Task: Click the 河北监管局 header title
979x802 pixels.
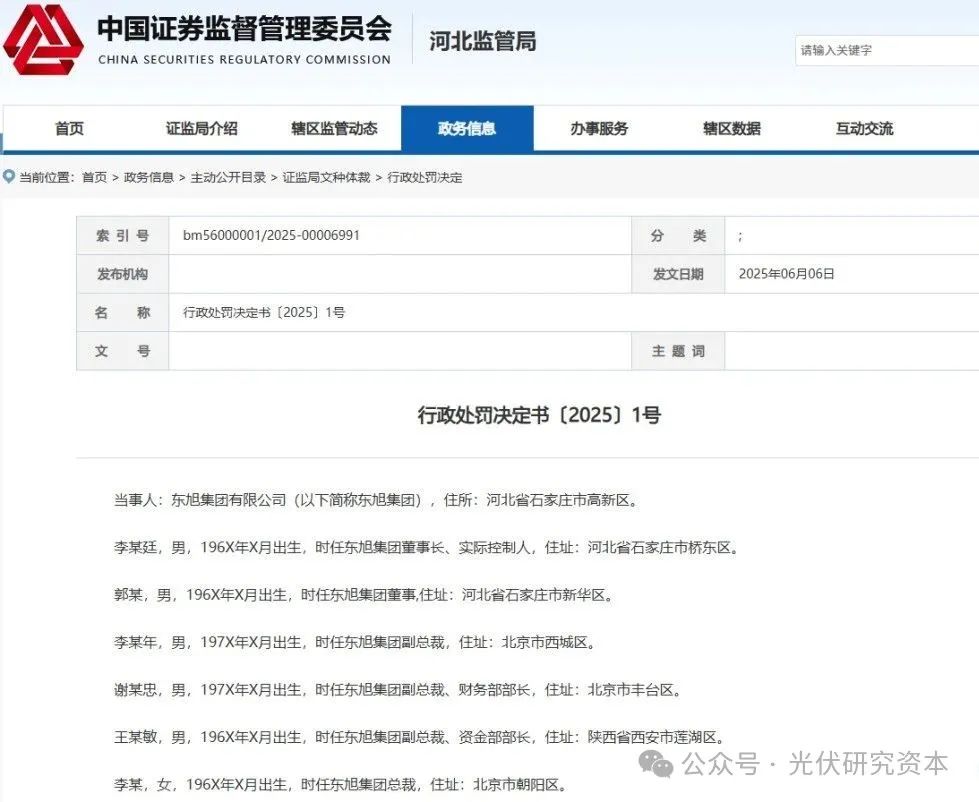Action: pos(482,41)
